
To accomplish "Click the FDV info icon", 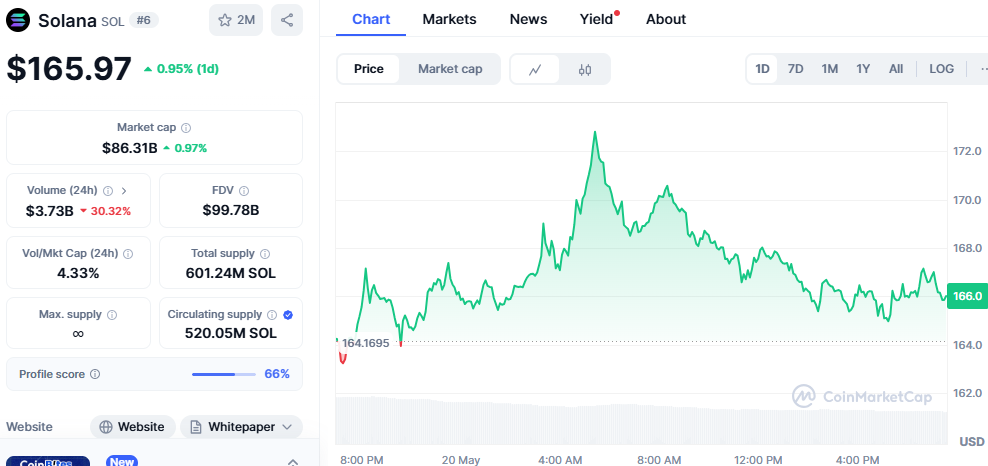I will (x=244, y=190).
